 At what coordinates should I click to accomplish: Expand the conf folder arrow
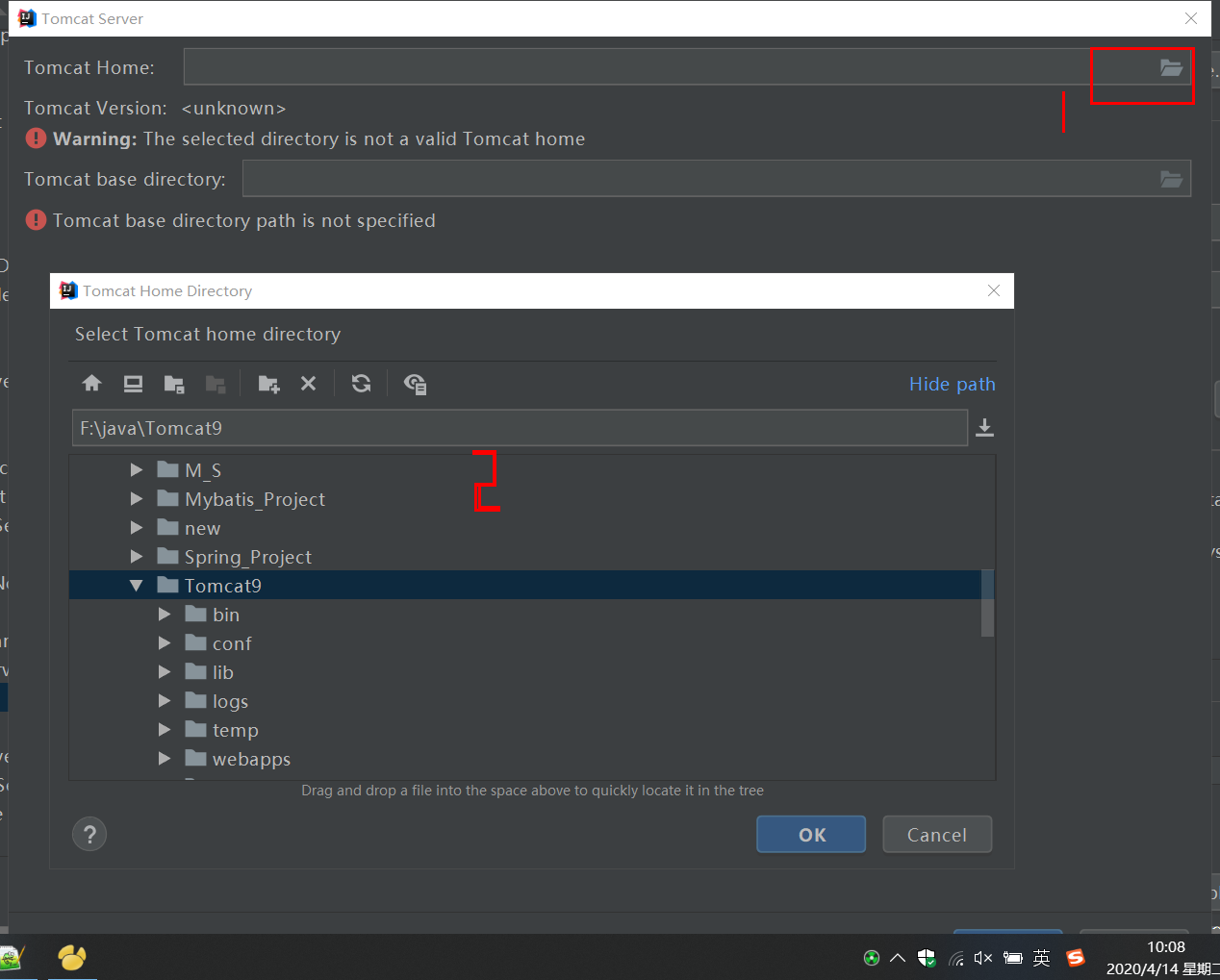(165, 642)
